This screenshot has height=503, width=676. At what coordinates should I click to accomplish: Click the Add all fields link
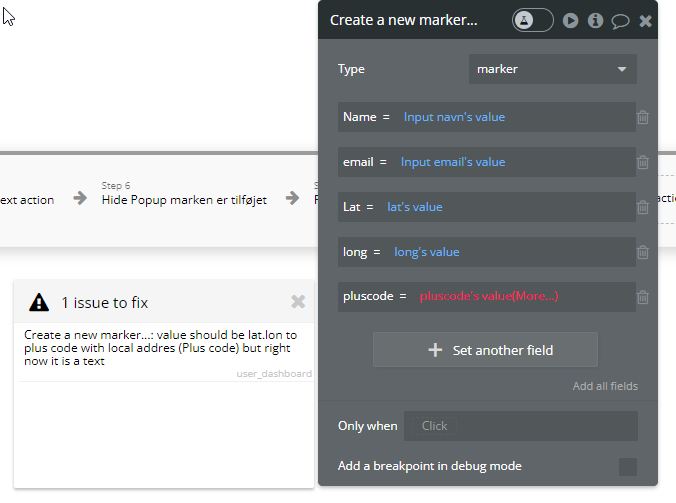[x=604, y=386]
